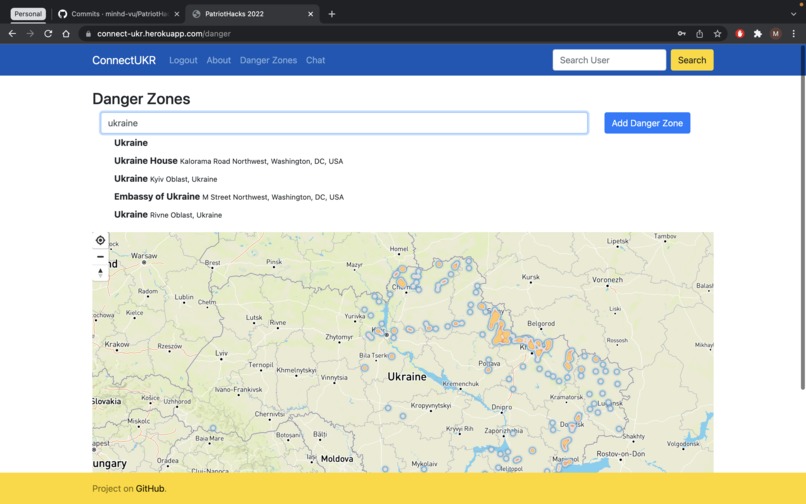This screenshot has width=806, height=504.
Task: Focus the Search User field
Action: 609,60
